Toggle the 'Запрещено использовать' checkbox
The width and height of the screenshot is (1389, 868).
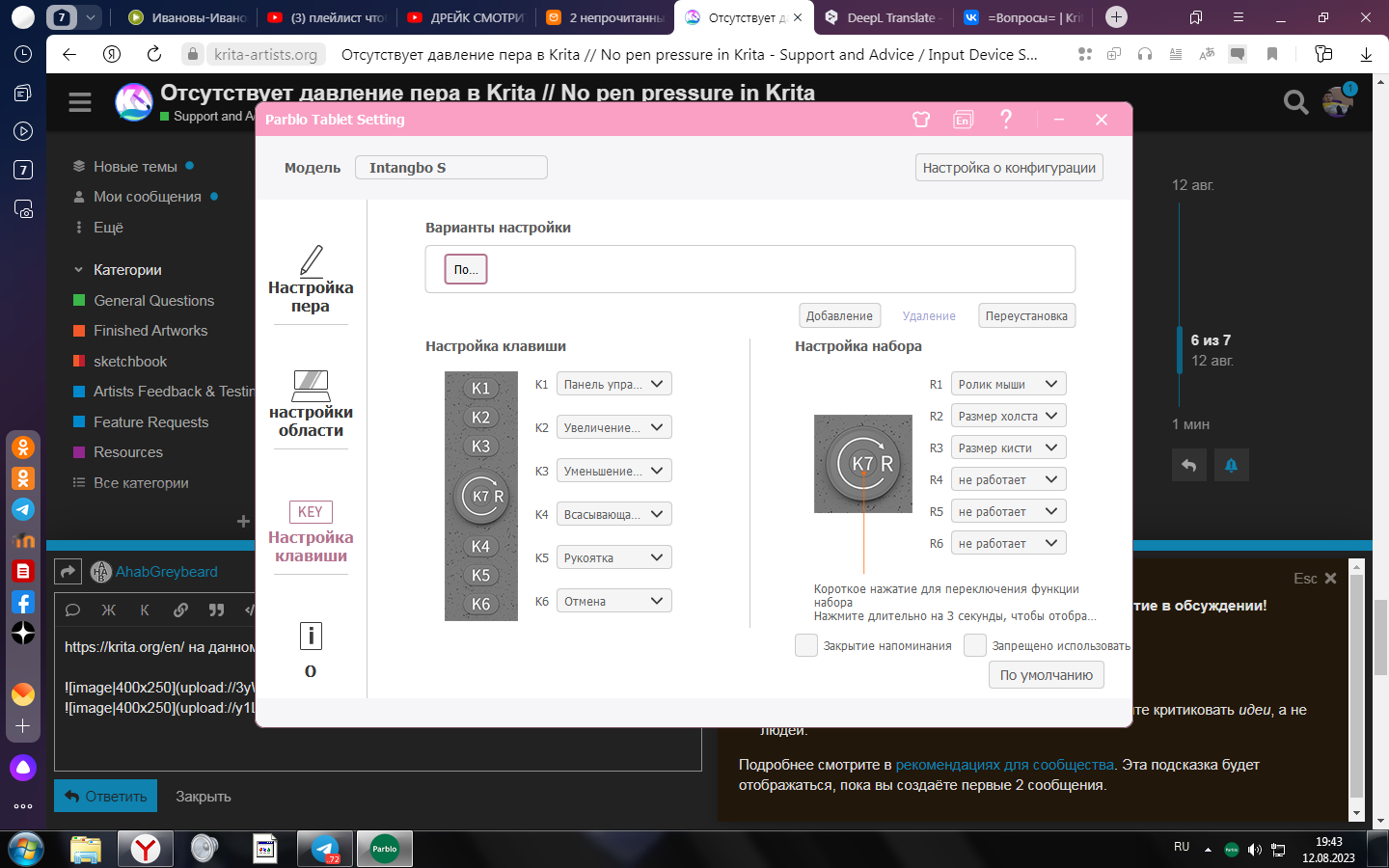(975, 645)
